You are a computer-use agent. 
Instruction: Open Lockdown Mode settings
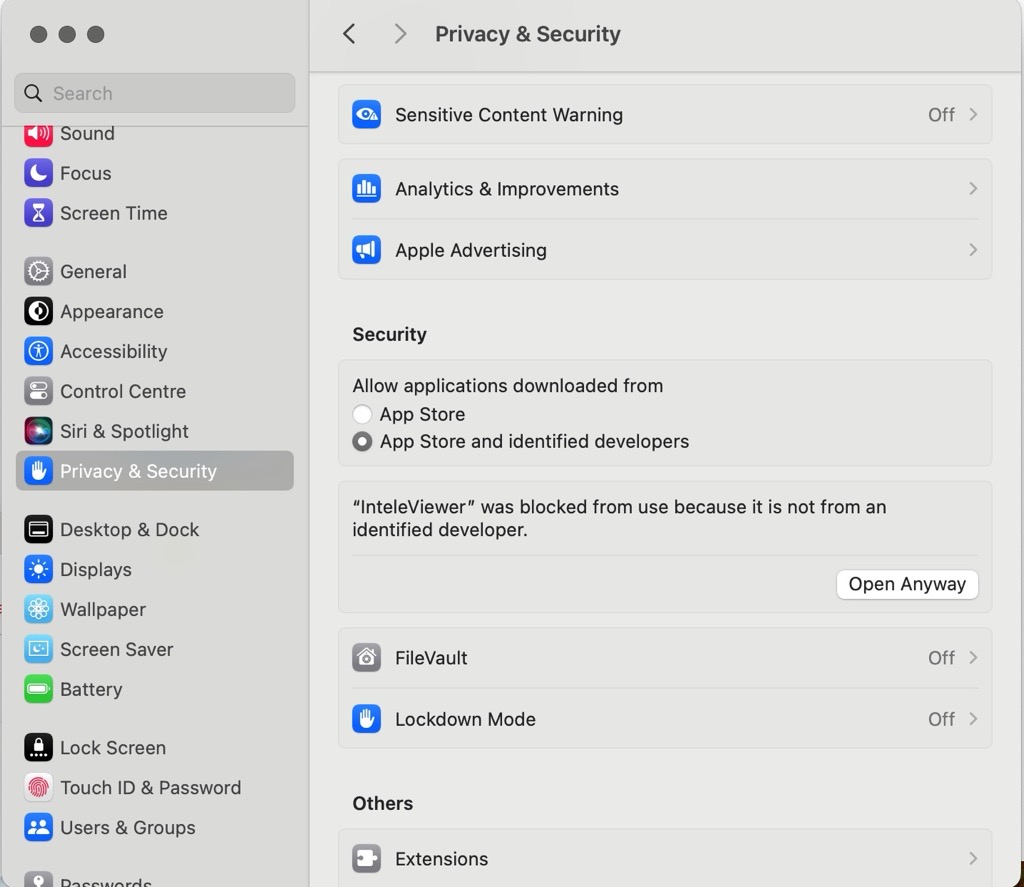click(665, 719)
